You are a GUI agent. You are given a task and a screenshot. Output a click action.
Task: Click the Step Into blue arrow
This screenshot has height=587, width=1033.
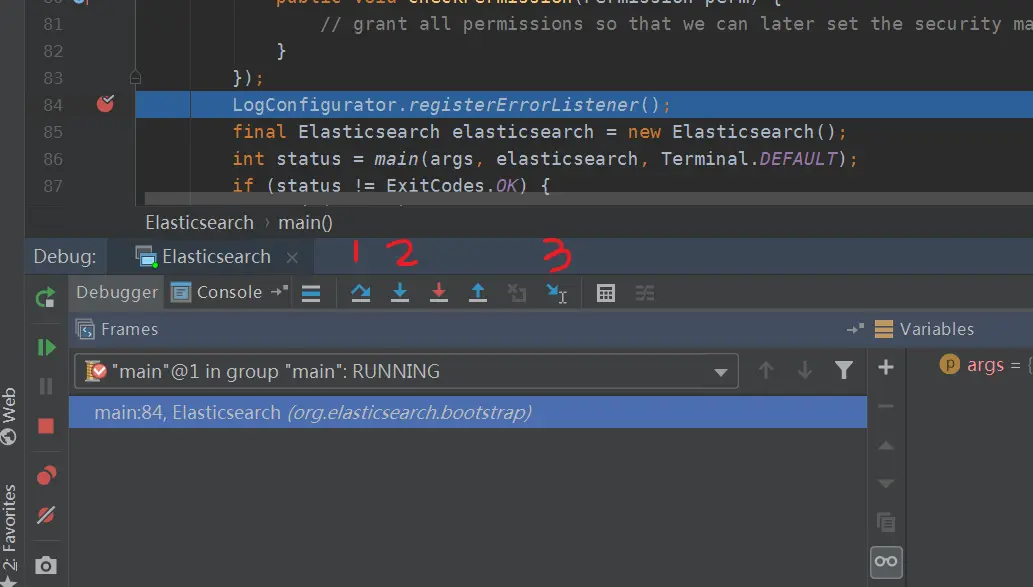coord(400,293)
